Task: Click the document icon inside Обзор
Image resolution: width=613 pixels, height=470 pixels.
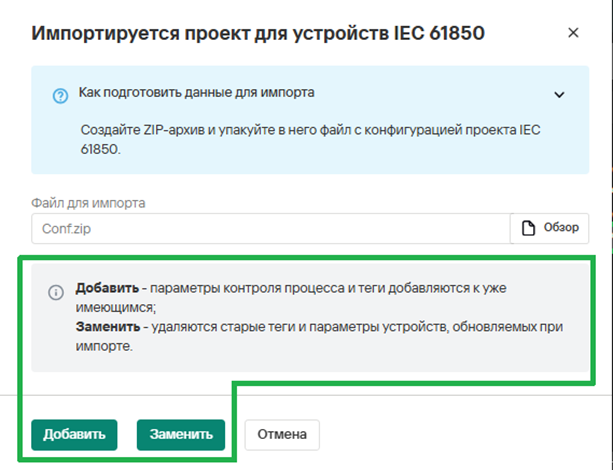Action: (528, 228)
